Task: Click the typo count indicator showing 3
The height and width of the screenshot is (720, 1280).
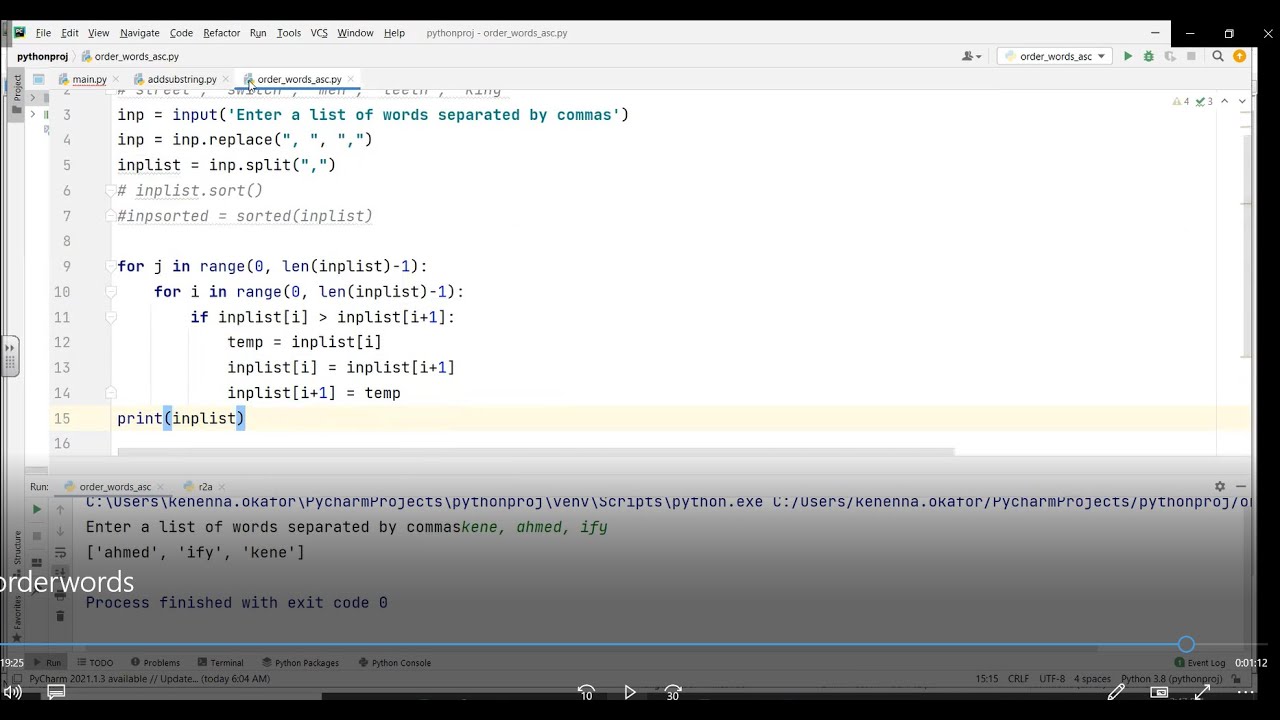Action: pyautogui.click(x=1204, y=101)
